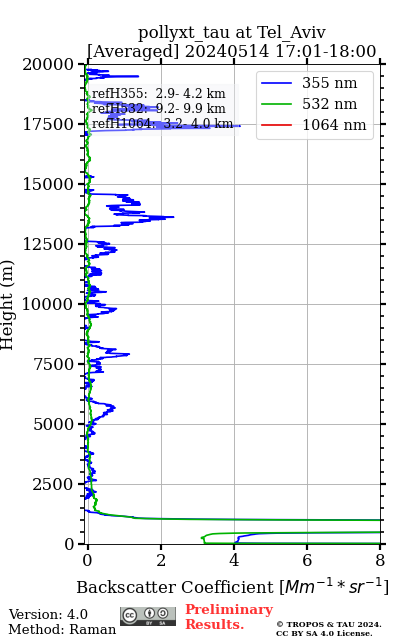400x640 pixels.
Task: Click the red 1064 nm legend line
Action: point(276,125)
